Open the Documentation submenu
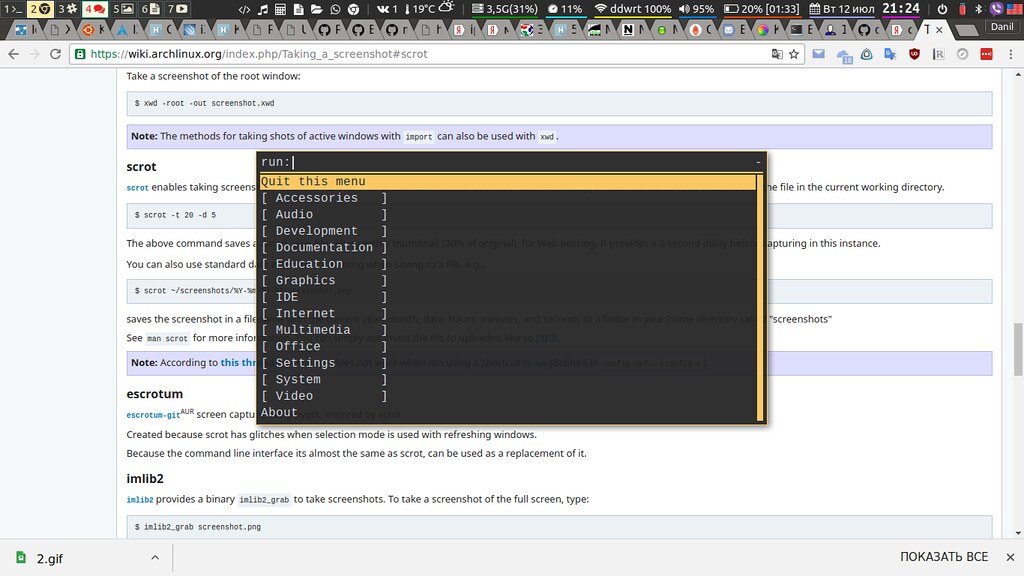The image size is (1024, 576). point(324,248)
